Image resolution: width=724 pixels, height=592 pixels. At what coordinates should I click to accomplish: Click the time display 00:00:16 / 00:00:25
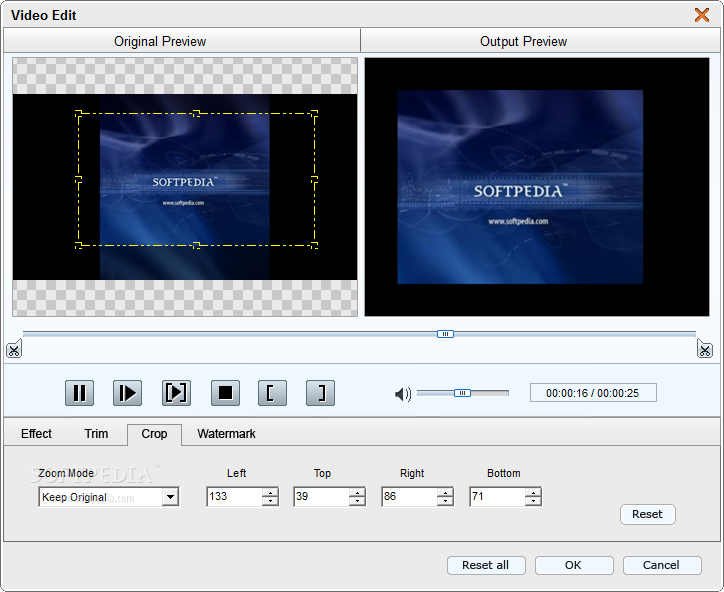coord(593,393)
